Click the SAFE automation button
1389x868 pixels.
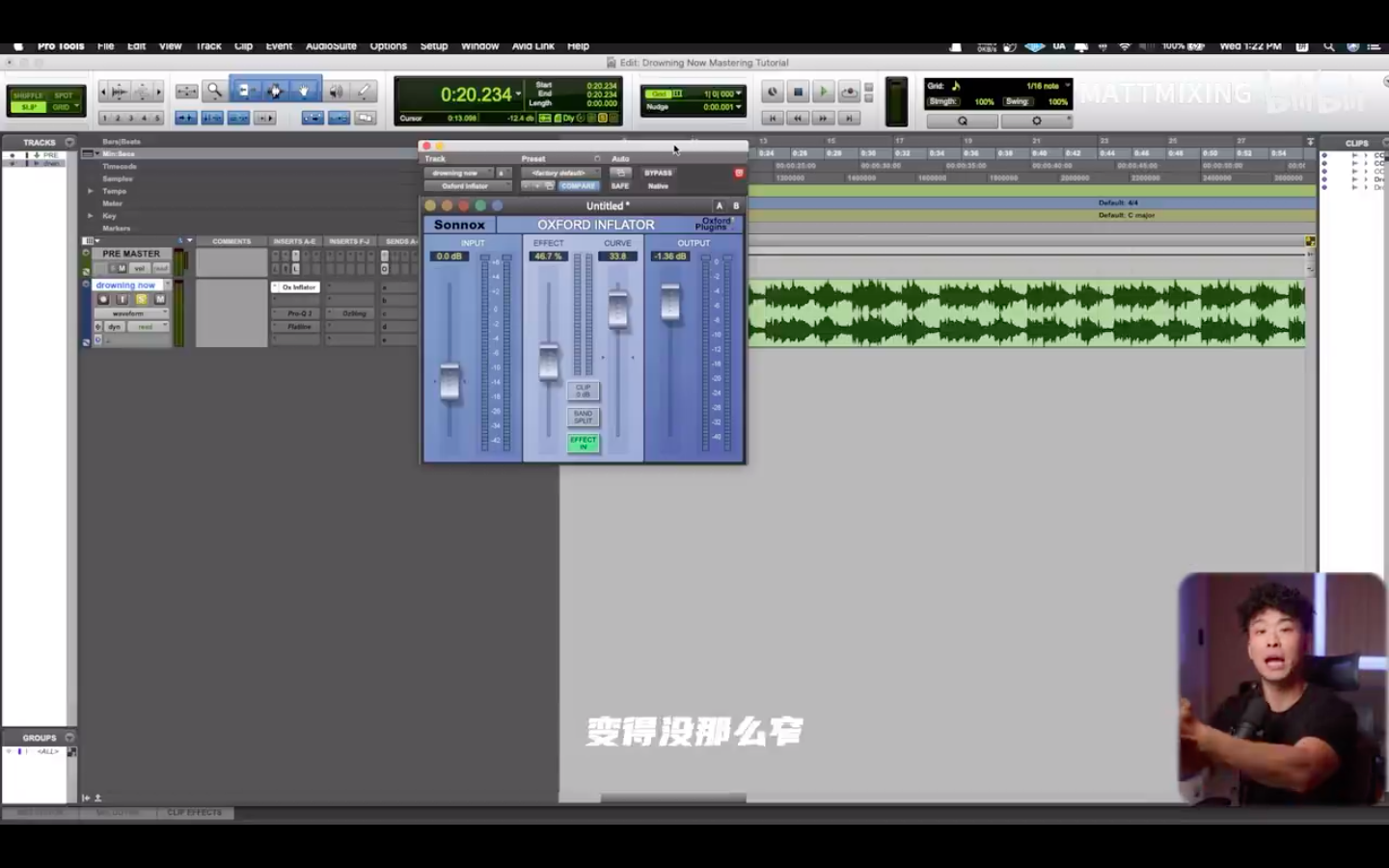(620, 186)
